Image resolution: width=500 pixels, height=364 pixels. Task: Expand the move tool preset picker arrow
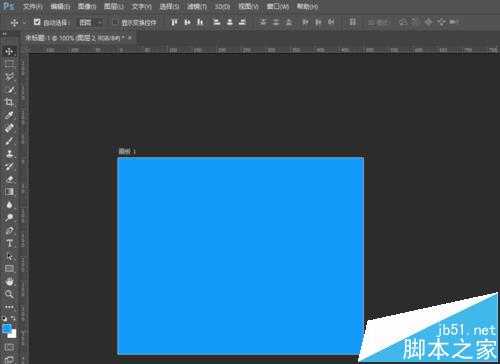coord(24,23)
